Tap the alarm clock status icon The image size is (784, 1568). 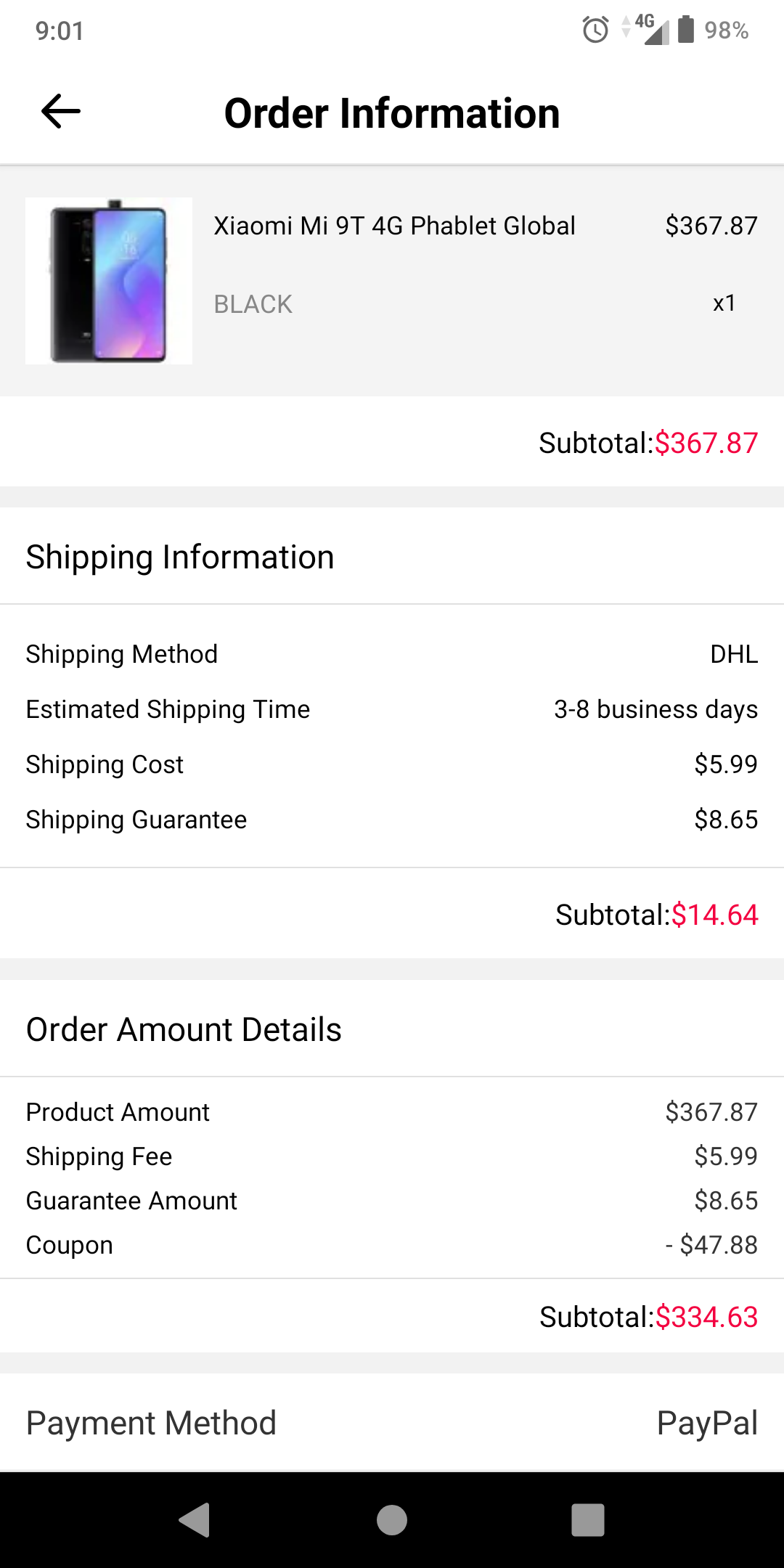[595, 30]
